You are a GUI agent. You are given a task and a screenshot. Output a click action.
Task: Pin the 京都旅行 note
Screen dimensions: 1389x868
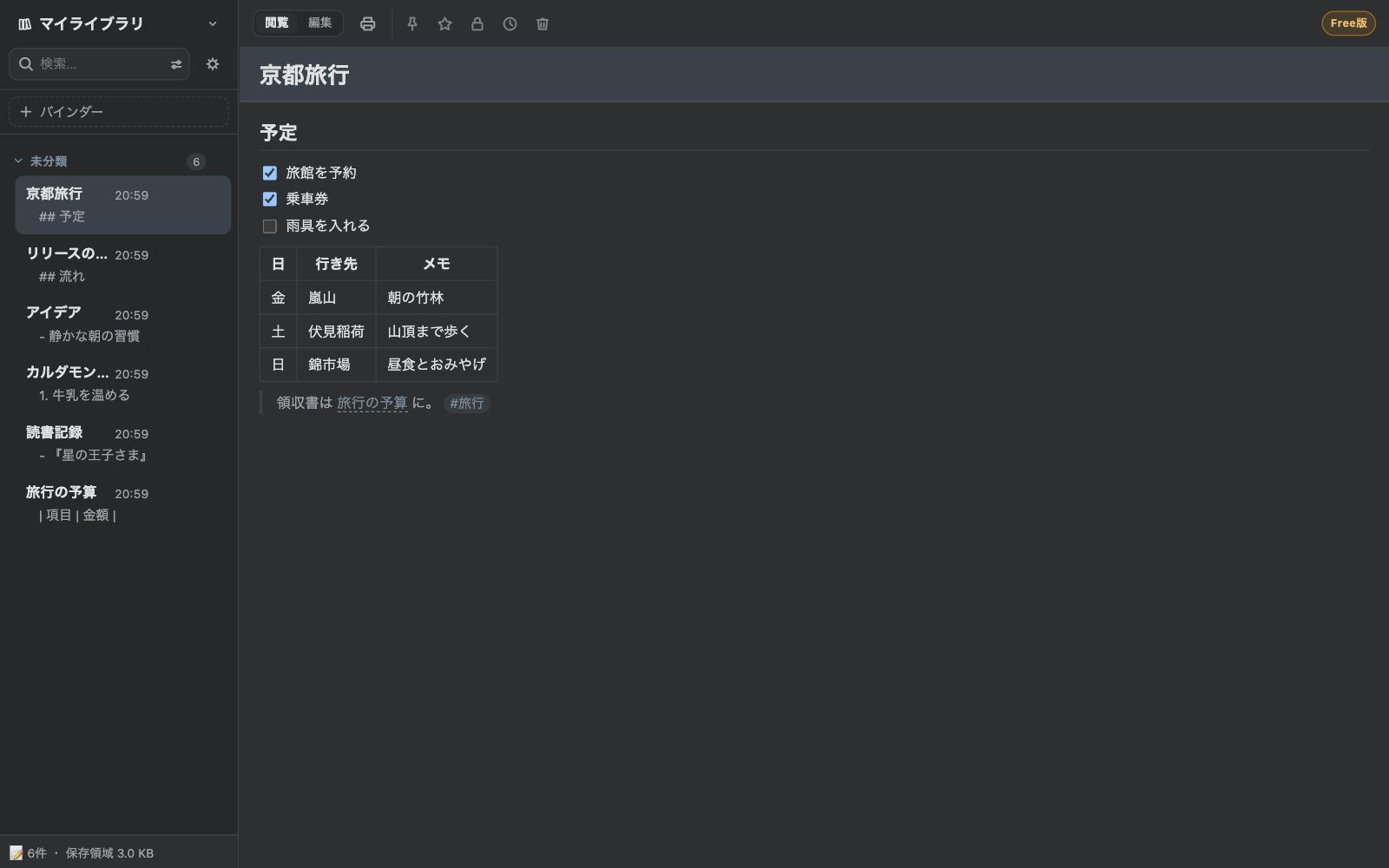click(412, 23)
